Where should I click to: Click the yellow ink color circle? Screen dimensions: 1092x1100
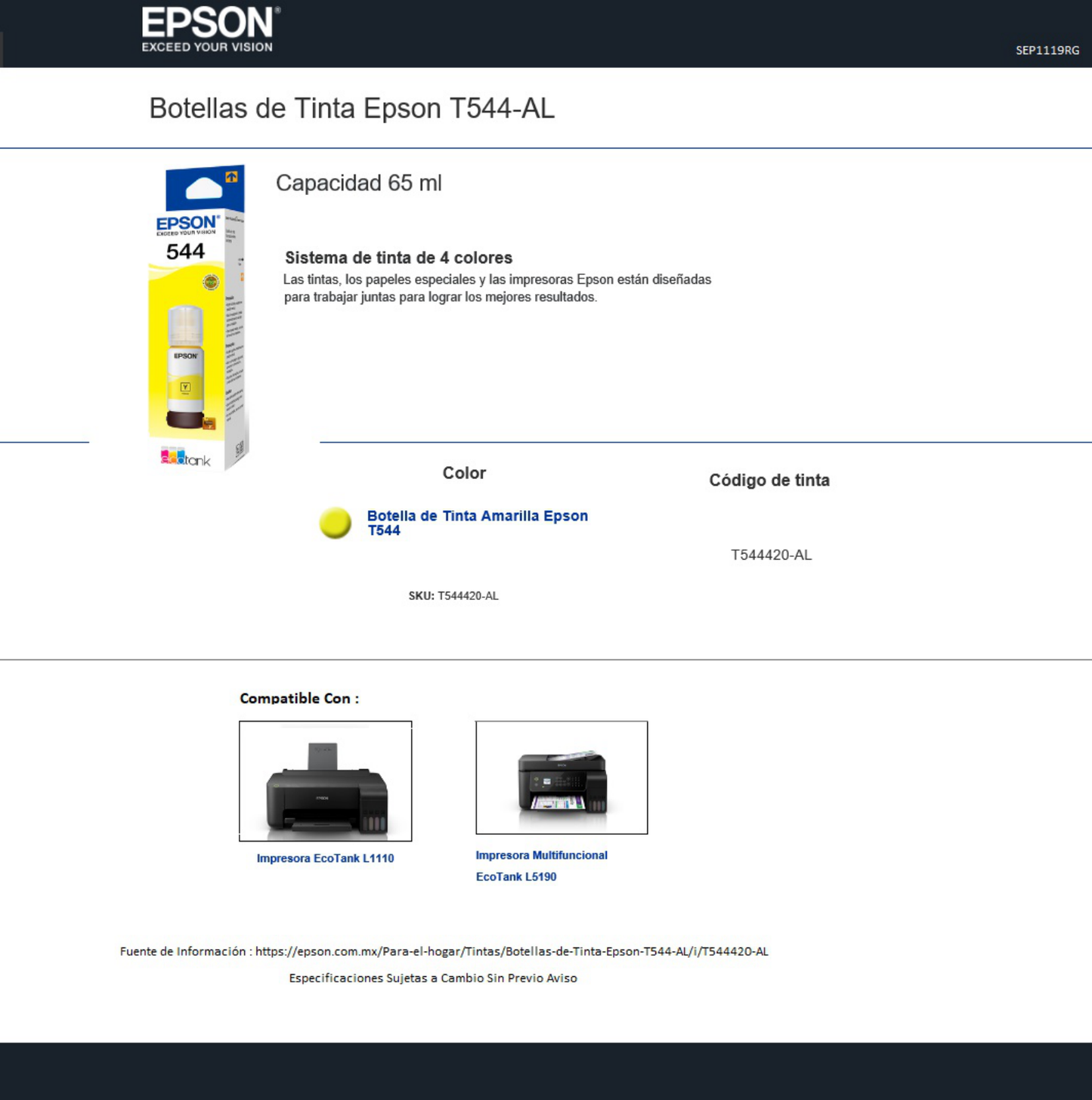[336, 523]
